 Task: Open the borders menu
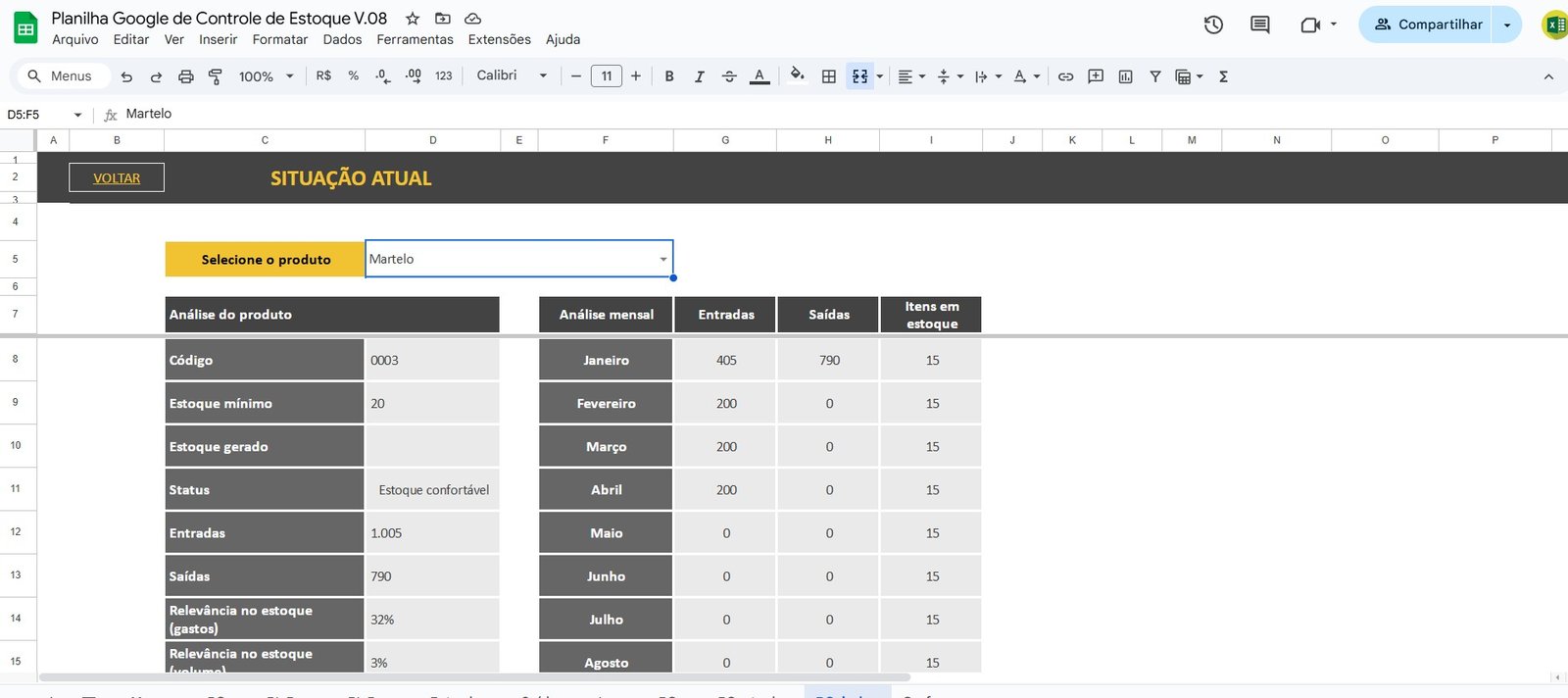829,76
